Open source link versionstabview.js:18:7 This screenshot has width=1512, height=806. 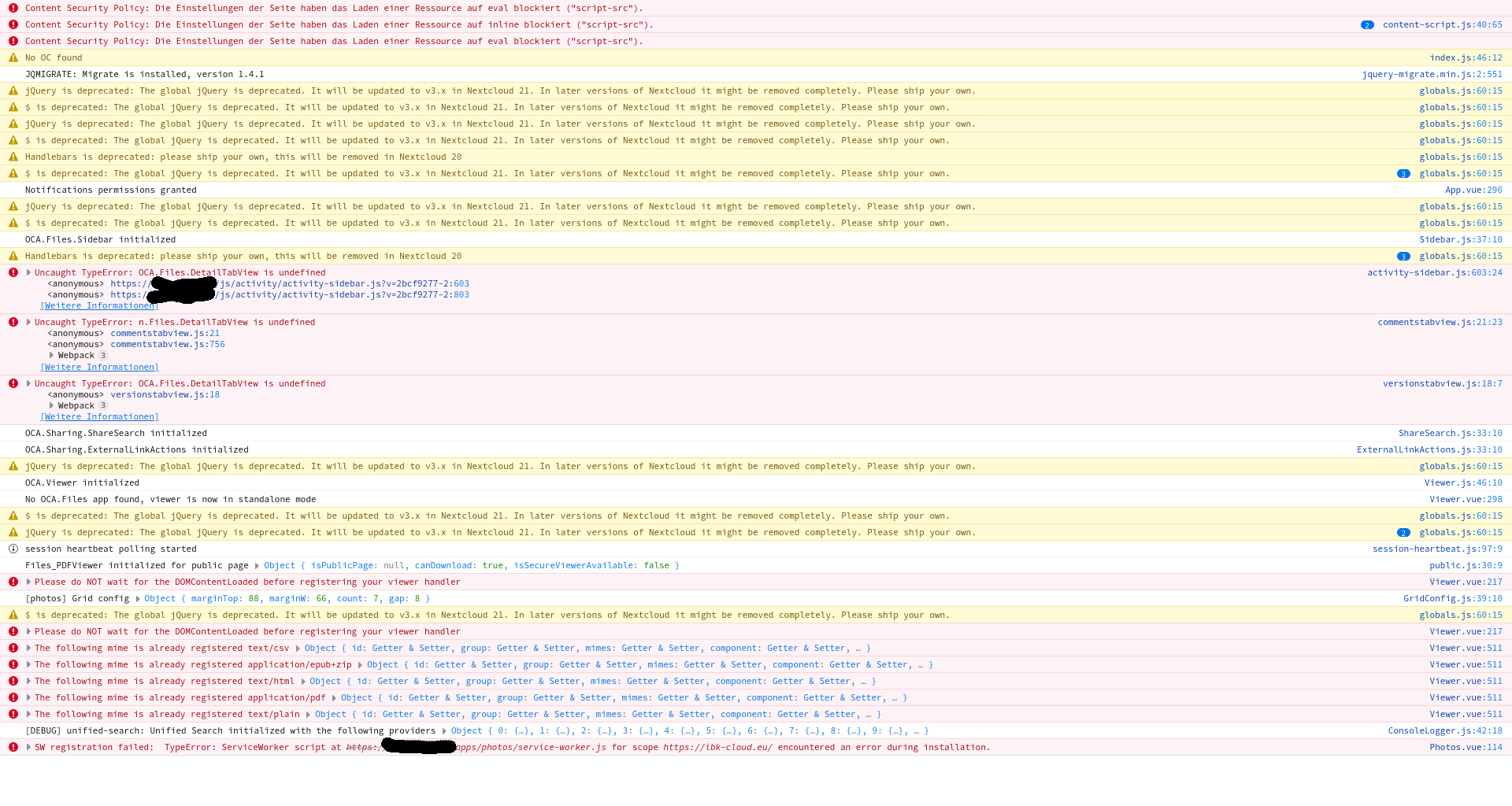[1443, 383]
